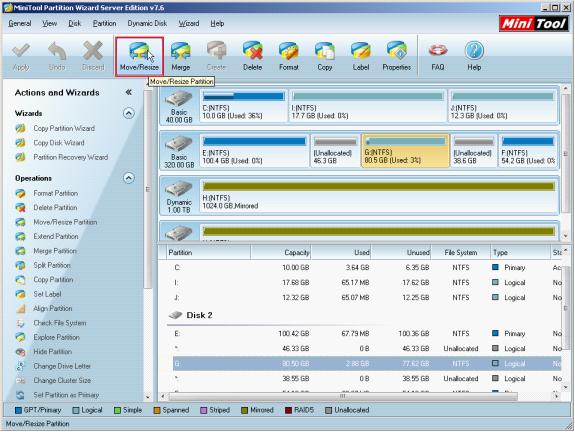Click the Discard toolbar icon
575x432 pixels.
93,56
